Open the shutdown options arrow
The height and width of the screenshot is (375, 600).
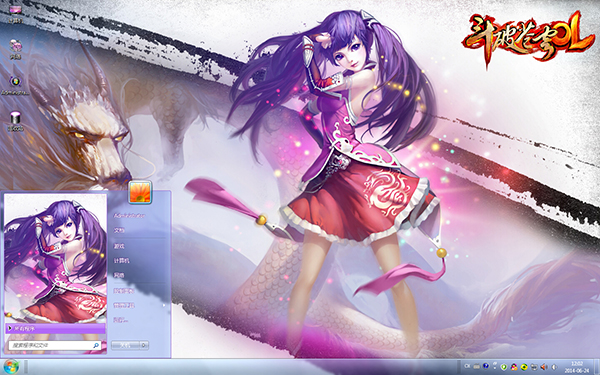click(144, 345)
